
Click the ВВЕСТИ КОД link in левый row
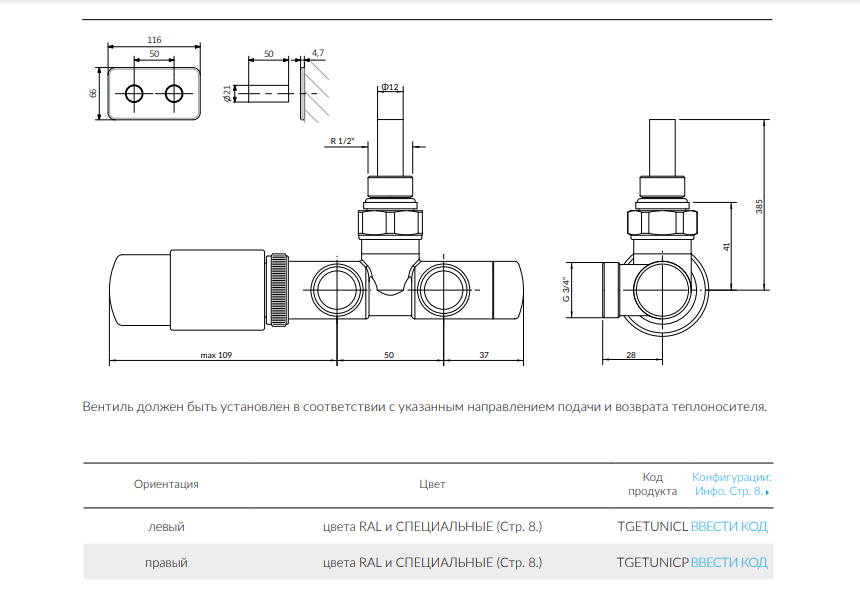click(729, 526)
